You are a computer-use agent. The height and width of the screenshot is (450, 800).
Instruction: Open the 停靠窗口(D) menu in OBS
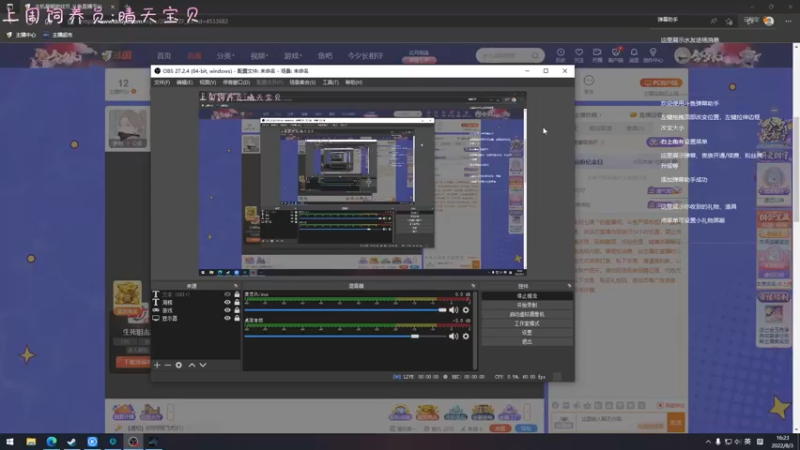(236, 82)
